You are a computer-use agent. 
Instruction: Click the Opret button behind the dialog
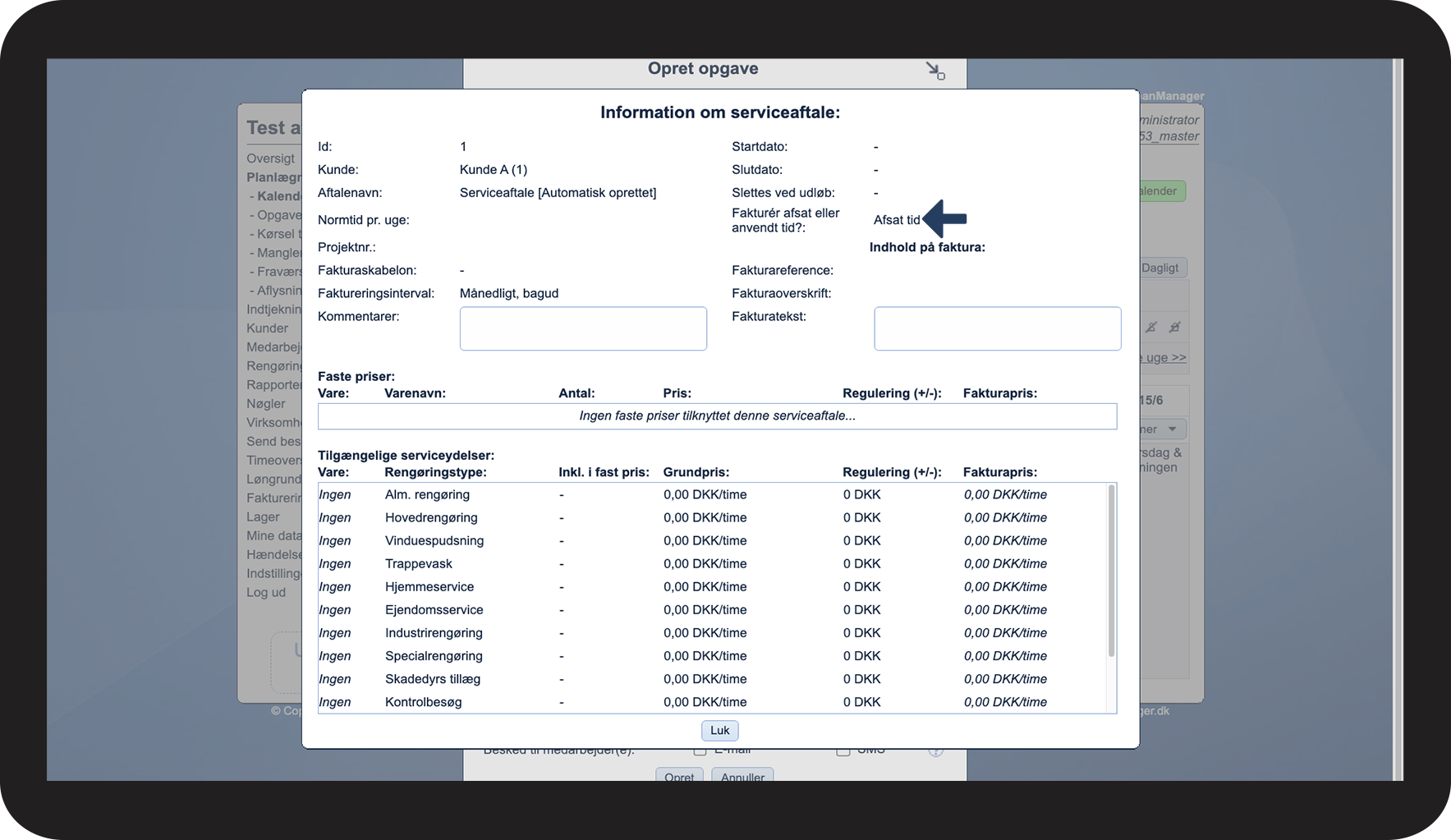(x=679, y=775)
